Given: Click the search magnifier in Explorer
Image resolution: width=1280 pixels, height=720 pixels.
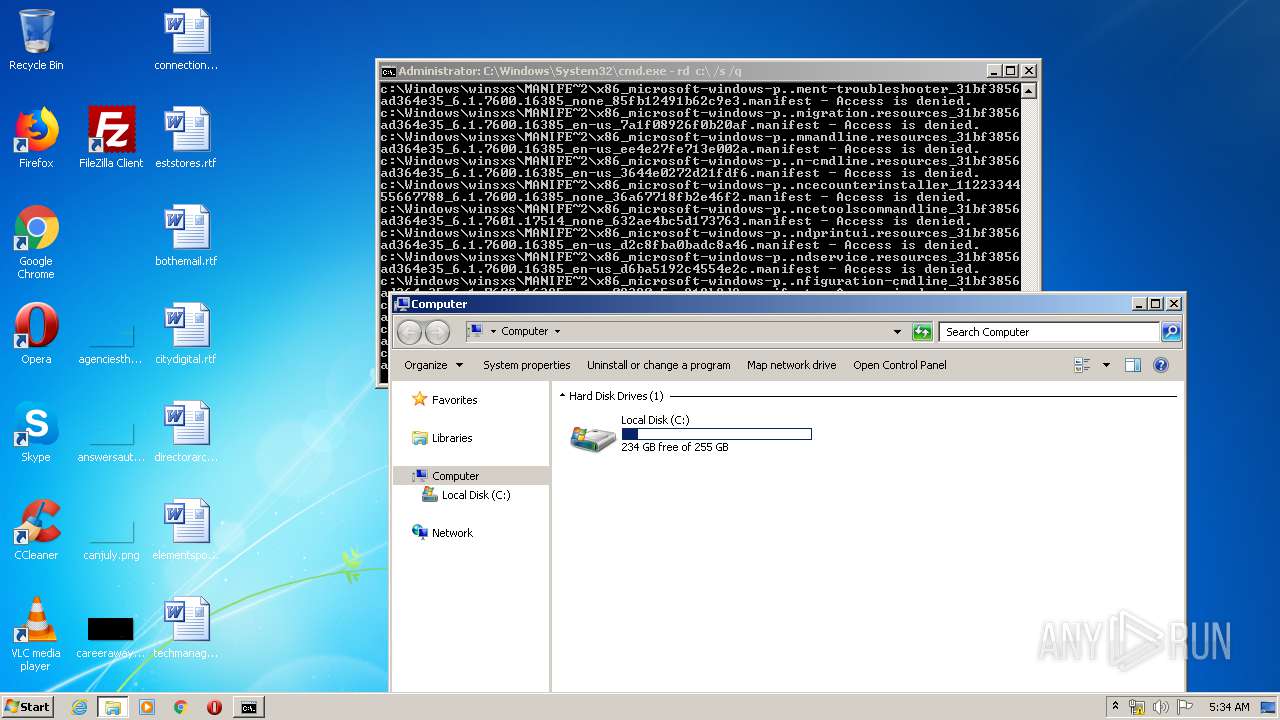Looking at the screenshot, I should pyautogui.click(x=1171, y=332).
